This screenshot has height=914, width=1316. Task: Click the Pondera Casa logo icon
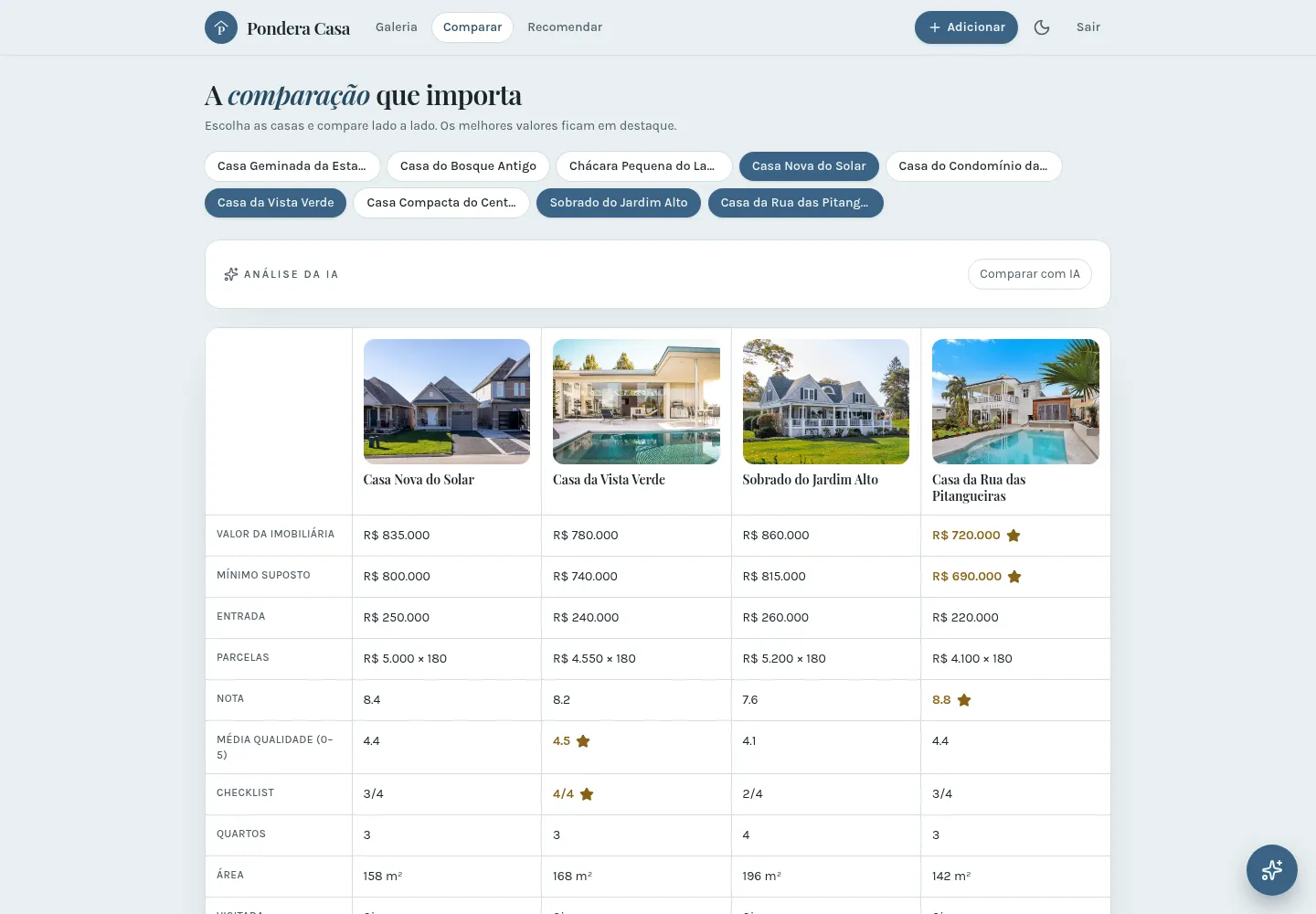point(221,27)
